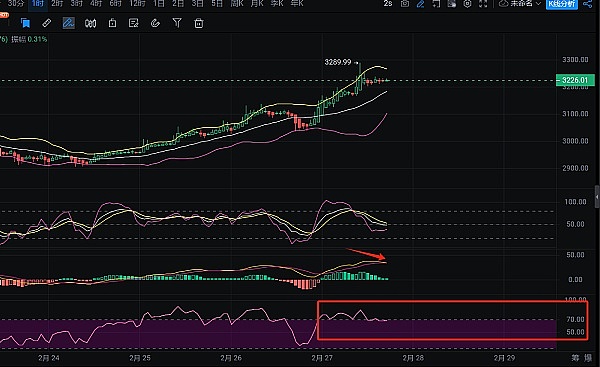Share the chart with the share icon
Screen dimensions: 600x367
[x=587, y=3]
